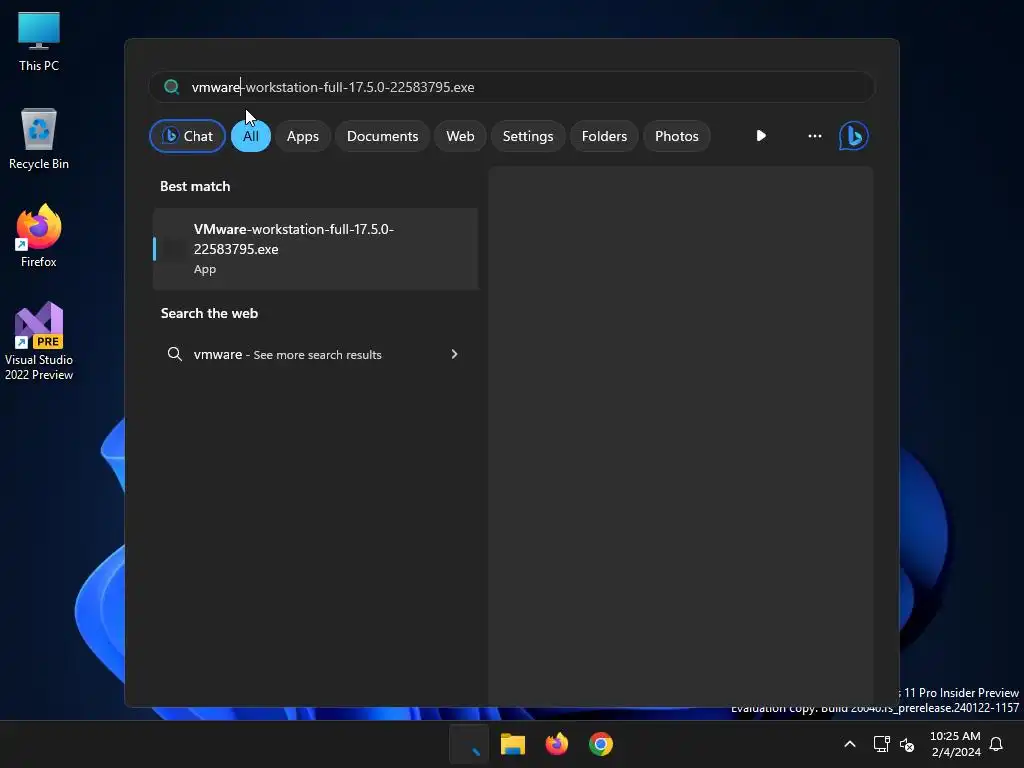Switch to the Documents filter
The height and width of the screenshot is (768, 1024).
pyautogui.click(x=383, y=136)
